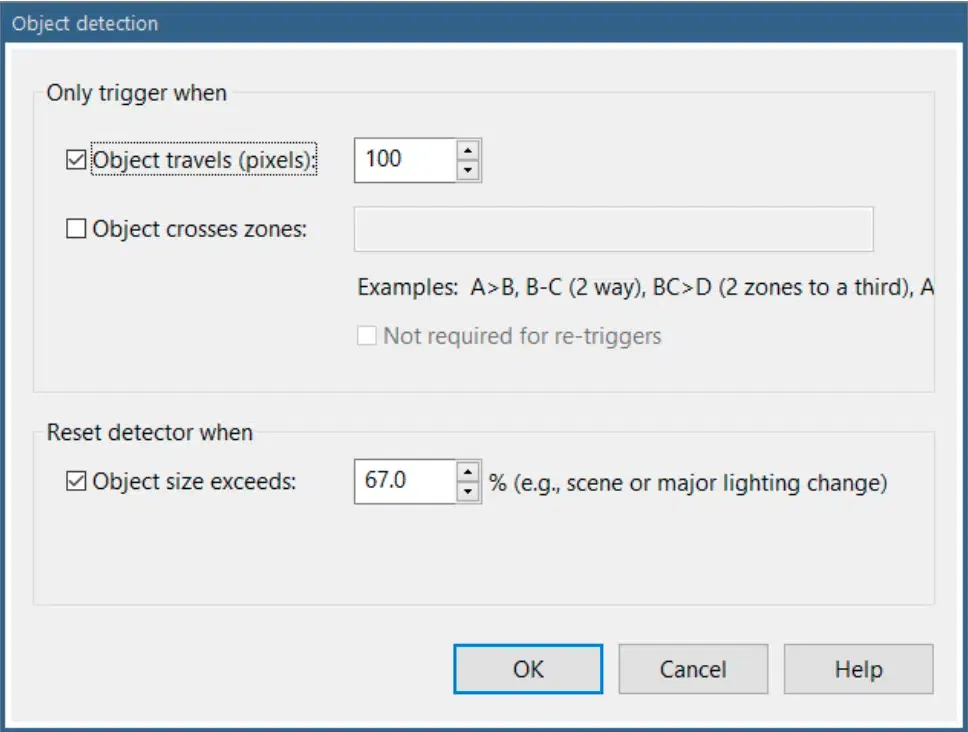
Task: Lower object size percentage with down arrow
Action: coord(468,493)
